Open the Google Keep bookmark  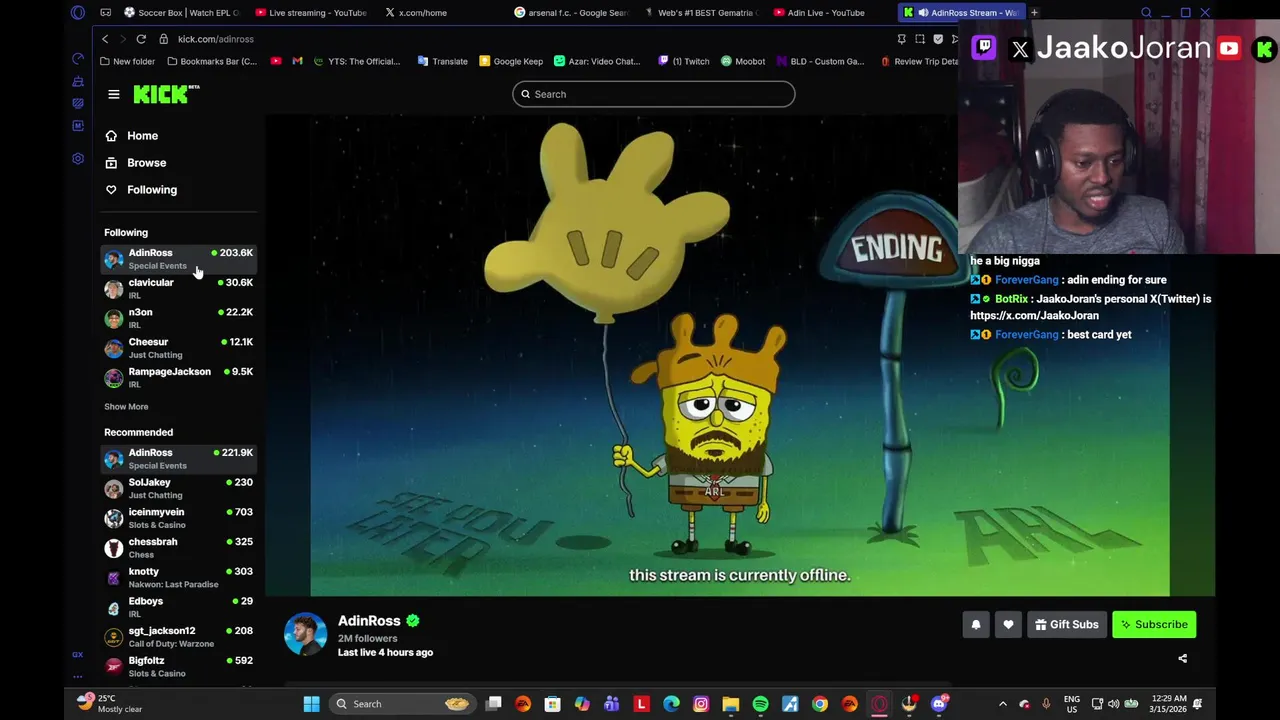[x=511, y=62]
